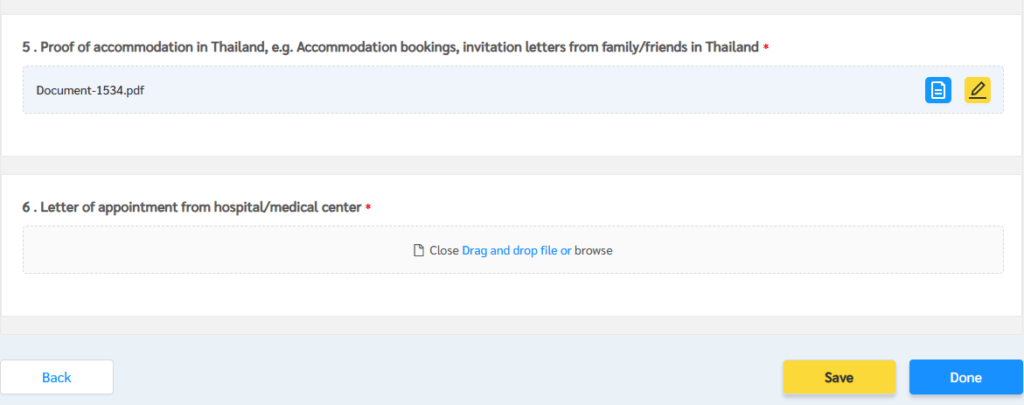Save the form with the yellow Save button
This screenshot has height=405, width=1024.
click(839, 378)
